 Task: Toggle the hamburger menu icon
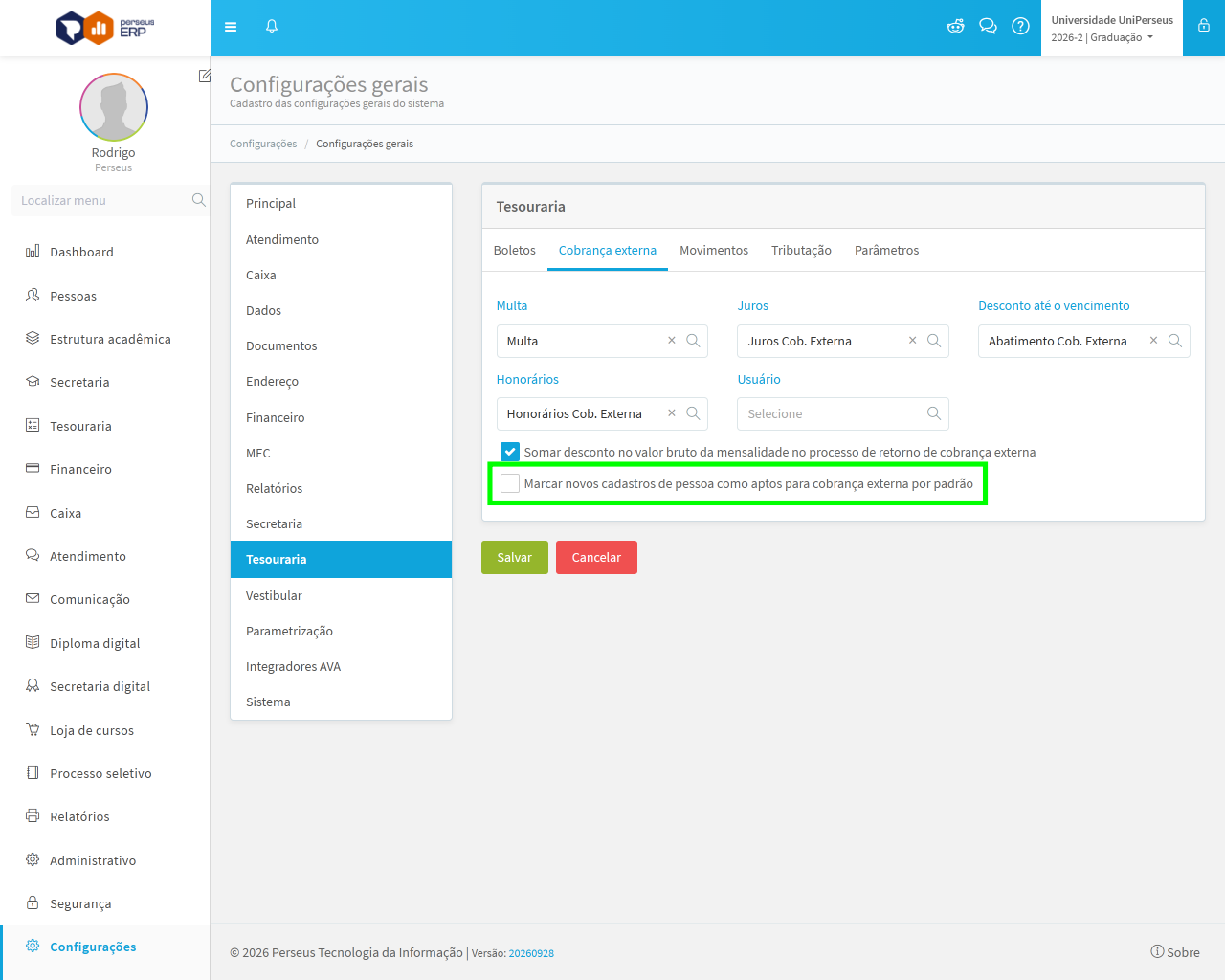coord(231,27)
